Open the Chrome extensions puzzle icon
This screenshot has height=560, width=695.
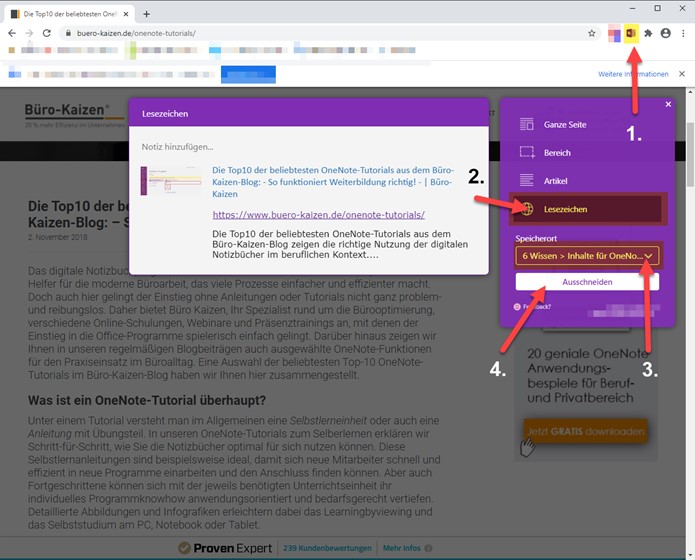tap(648, 33)
